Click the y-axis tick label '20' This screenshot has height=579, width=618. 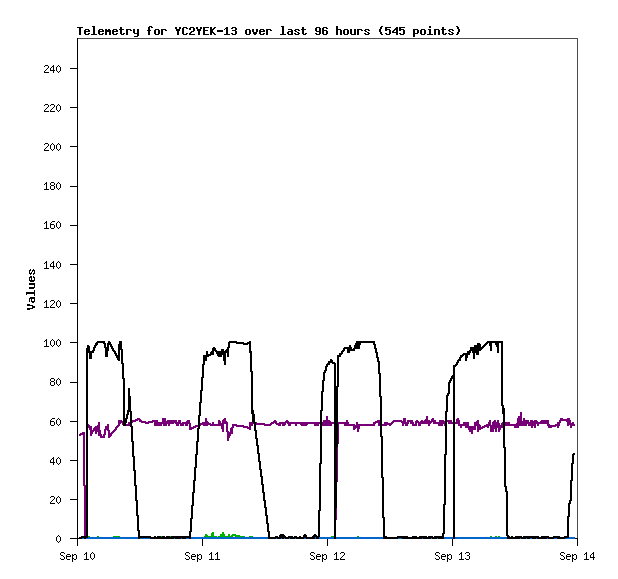pos(56,500)
